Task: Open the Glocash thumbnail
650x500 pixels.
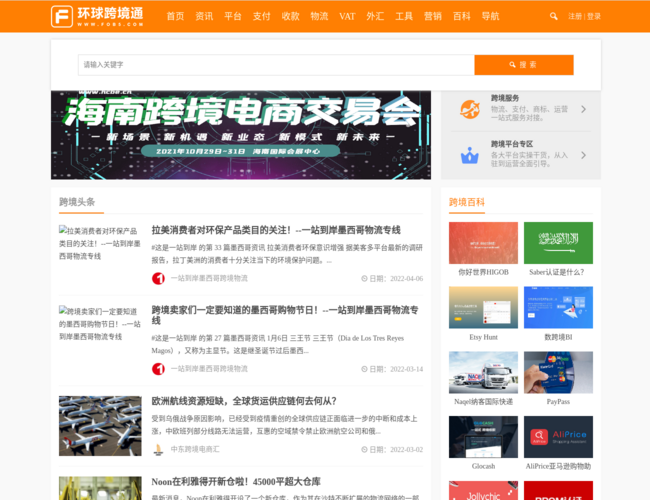Action: click(x=483, y=437)
